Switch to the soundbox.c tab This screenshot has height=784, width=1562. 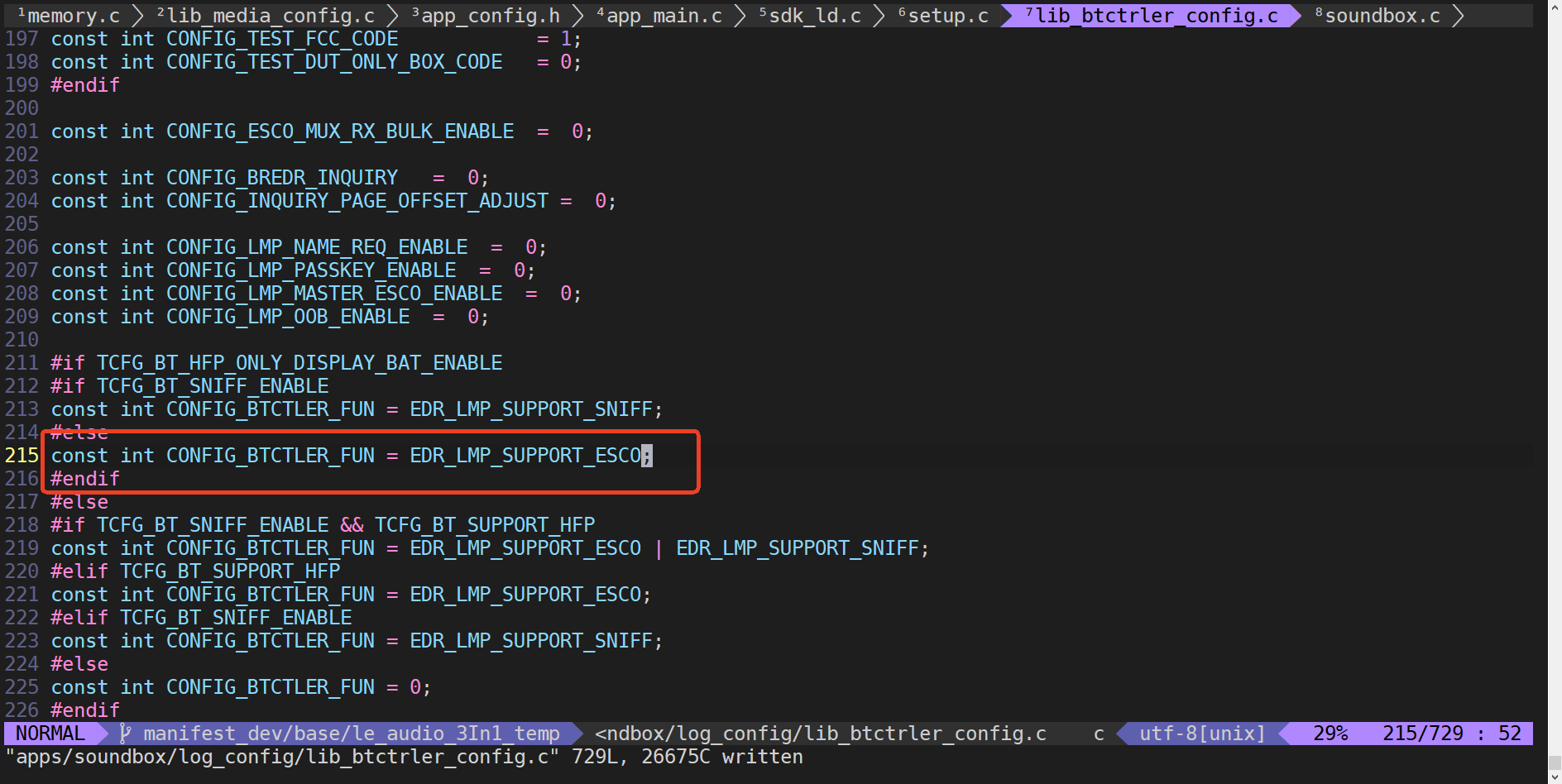coord(1378,16)
